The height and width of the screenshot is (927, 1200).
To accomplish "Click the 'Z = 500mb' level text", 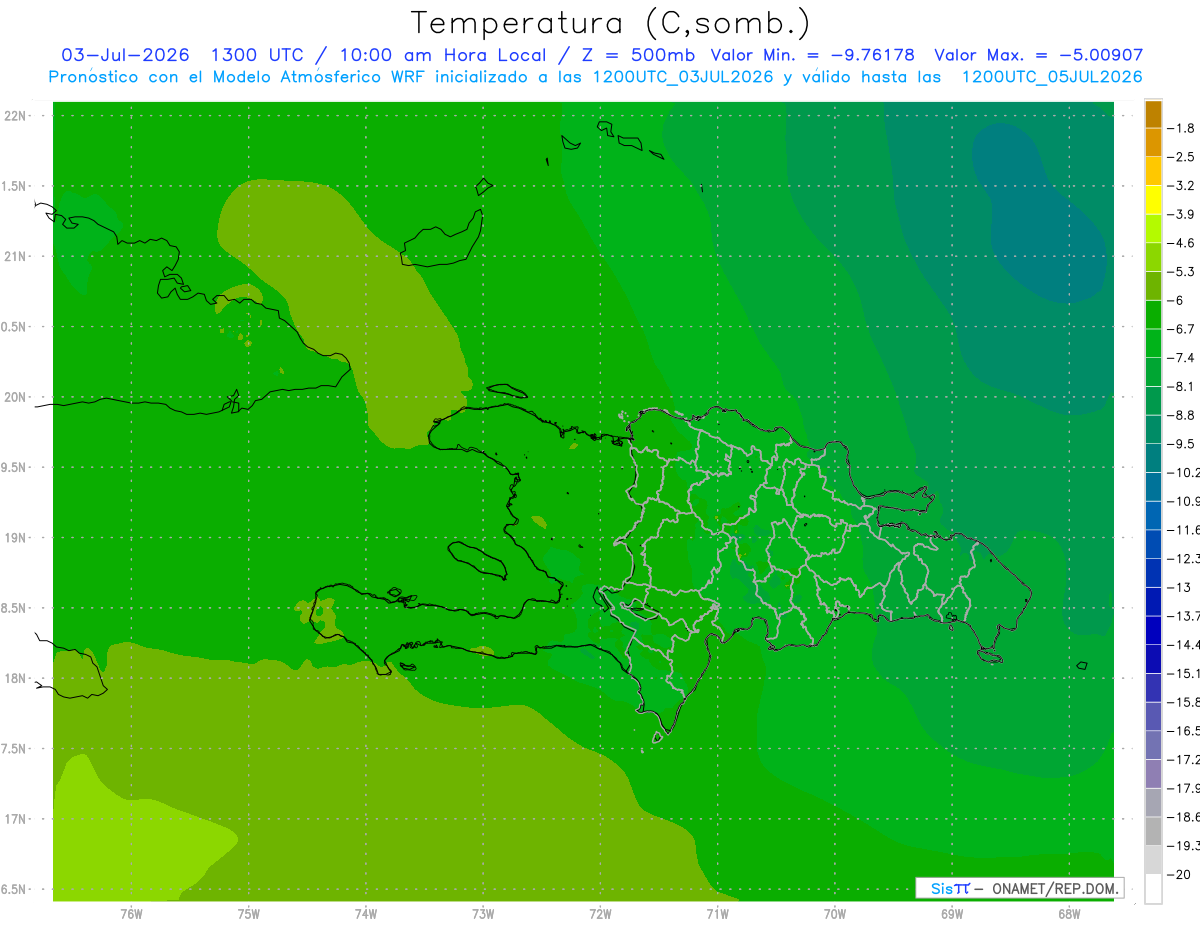I will tap(636, 55).
